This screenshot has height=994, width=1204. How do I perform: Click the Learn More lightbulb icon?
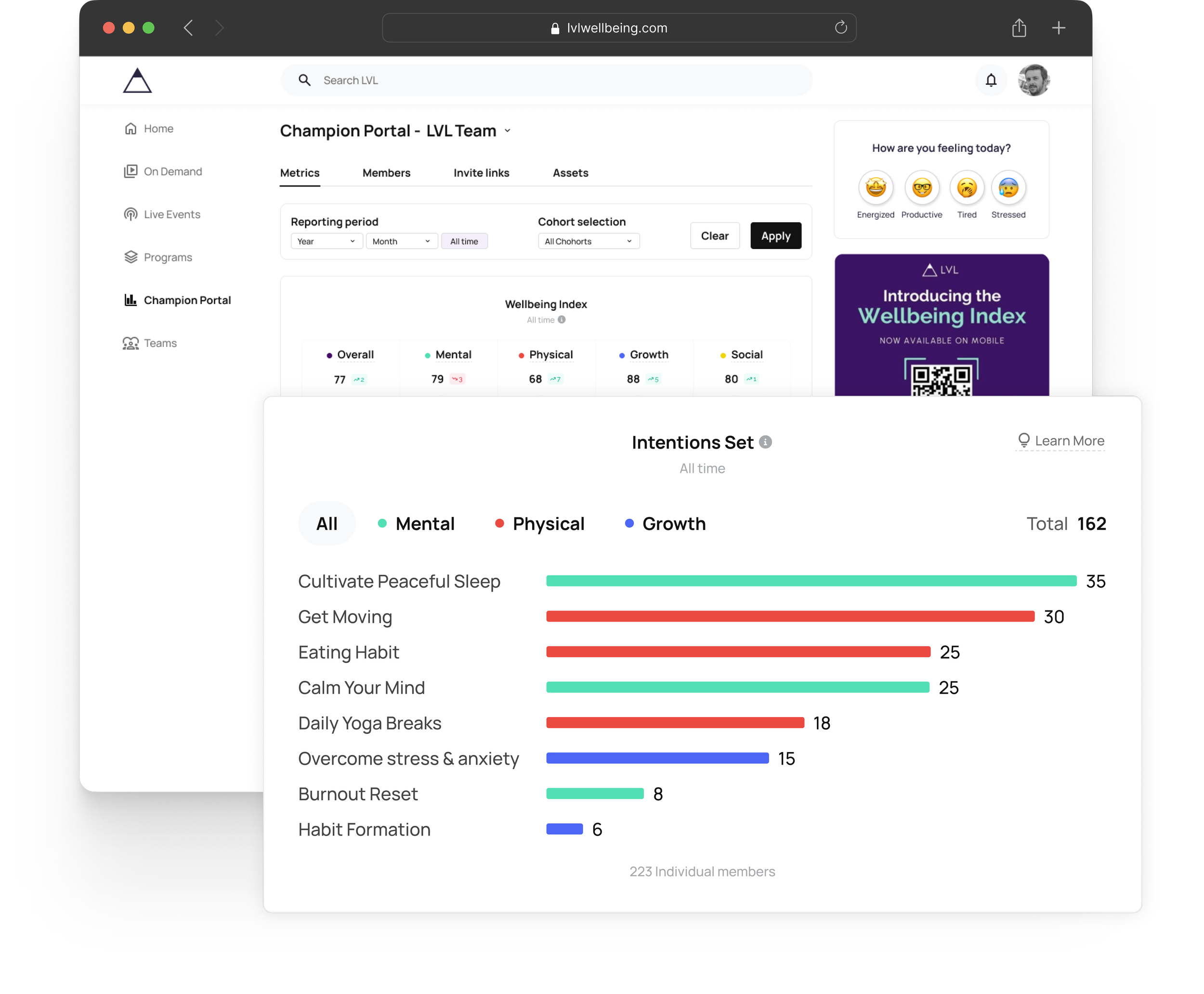[x=1023, y=440]
